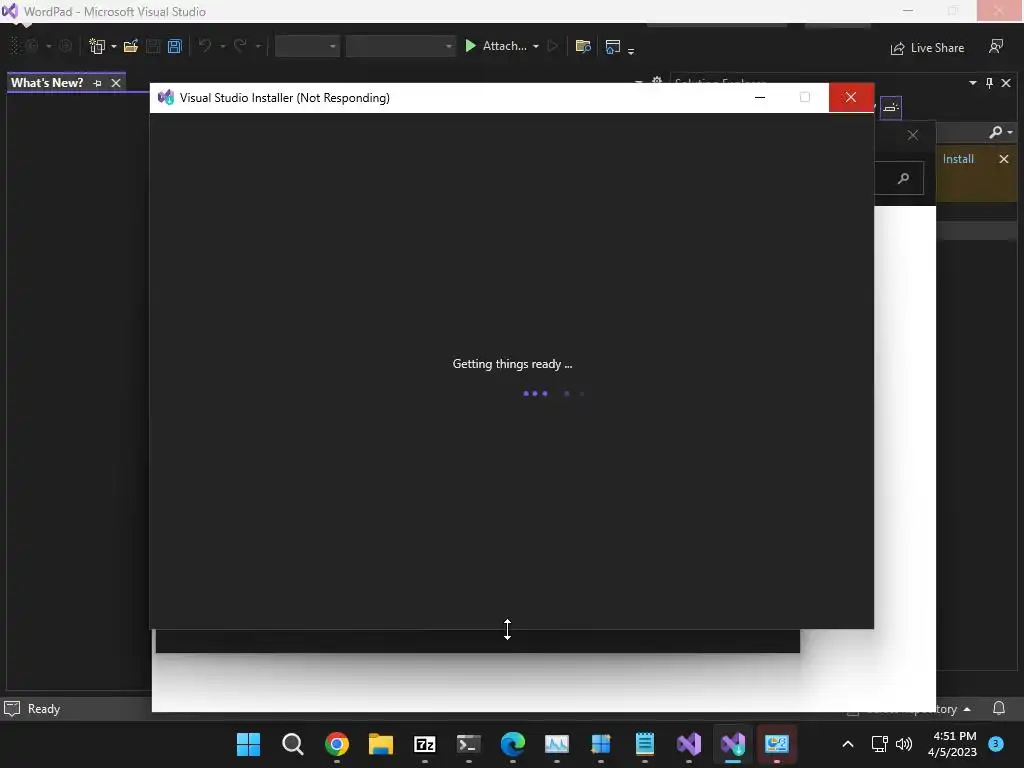1024x768 pixels.
Task: Click the Open File folder icon
Action: pos(131,46)
